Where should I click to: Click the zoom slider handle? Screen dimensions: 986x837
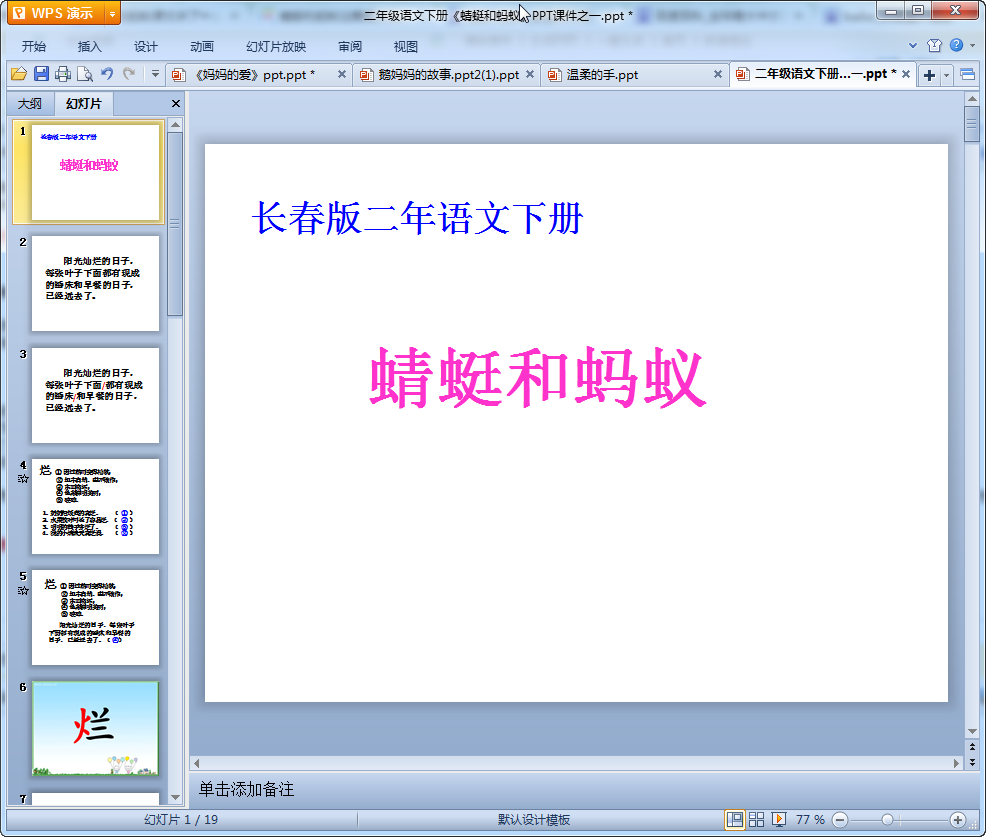pos(887,819)
